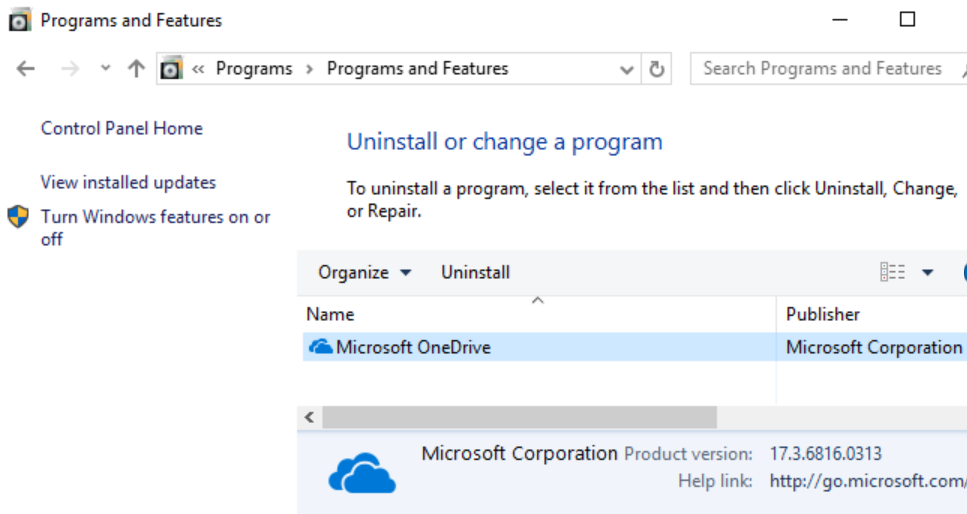
Task: Open the recent locations dropdown
Action: point(105,69)
